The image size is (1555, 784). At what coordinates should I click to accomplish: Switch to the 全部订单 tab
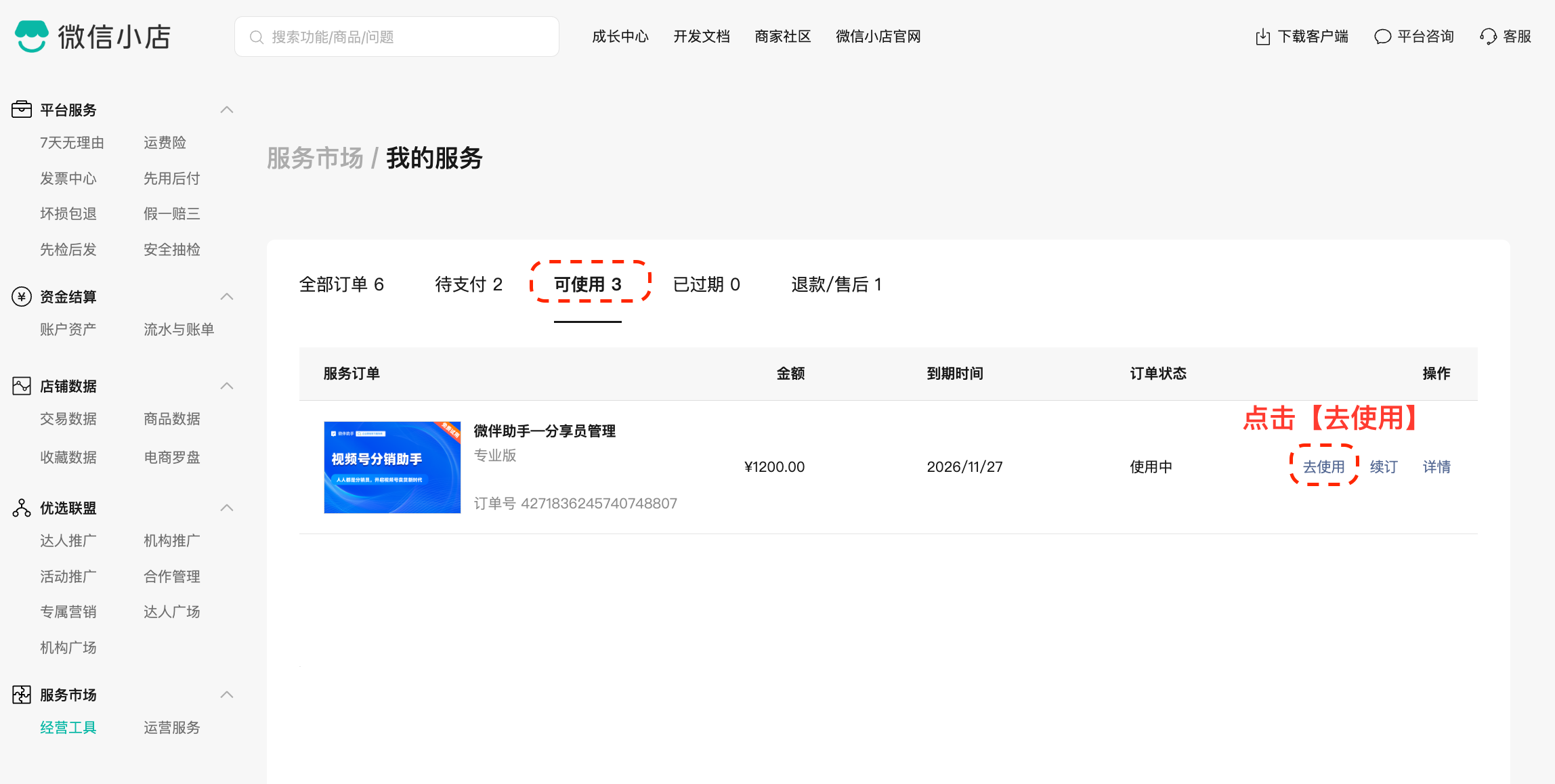click(x=341, y=284)
